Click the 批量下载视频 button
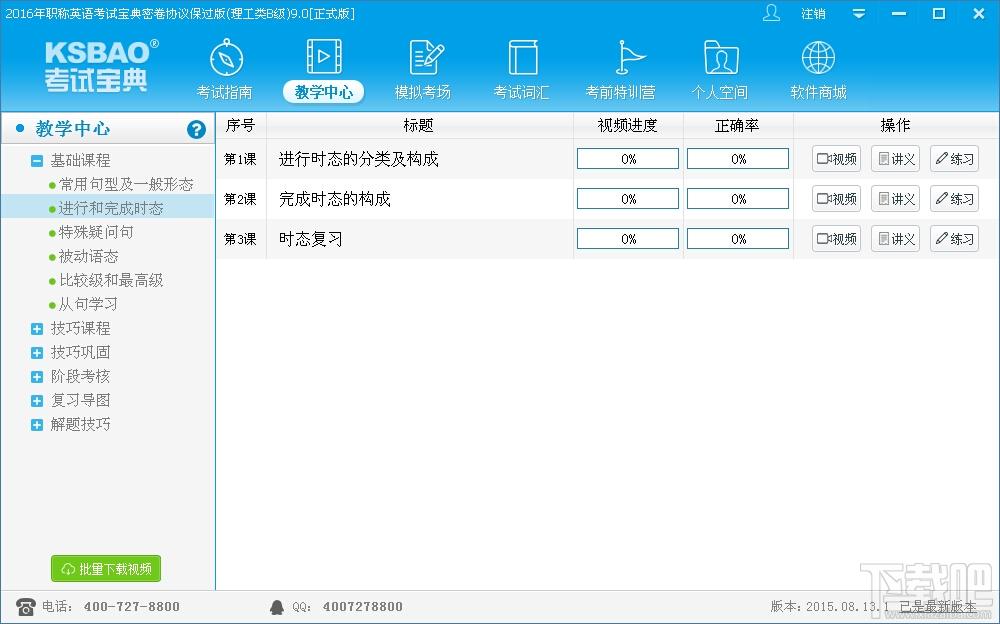1000x624 pixels. 106,569
